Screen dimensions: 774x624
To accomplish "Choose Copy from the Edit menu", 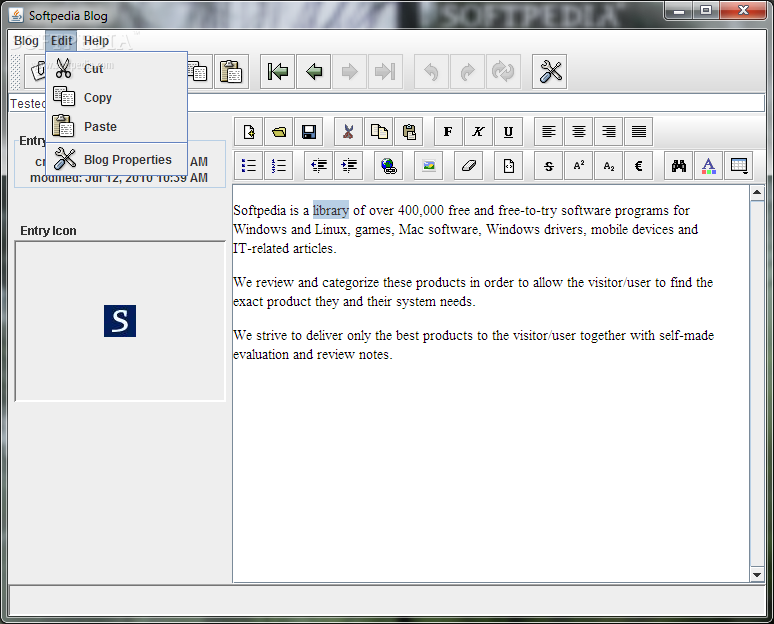I will click(x=116, y=97).
